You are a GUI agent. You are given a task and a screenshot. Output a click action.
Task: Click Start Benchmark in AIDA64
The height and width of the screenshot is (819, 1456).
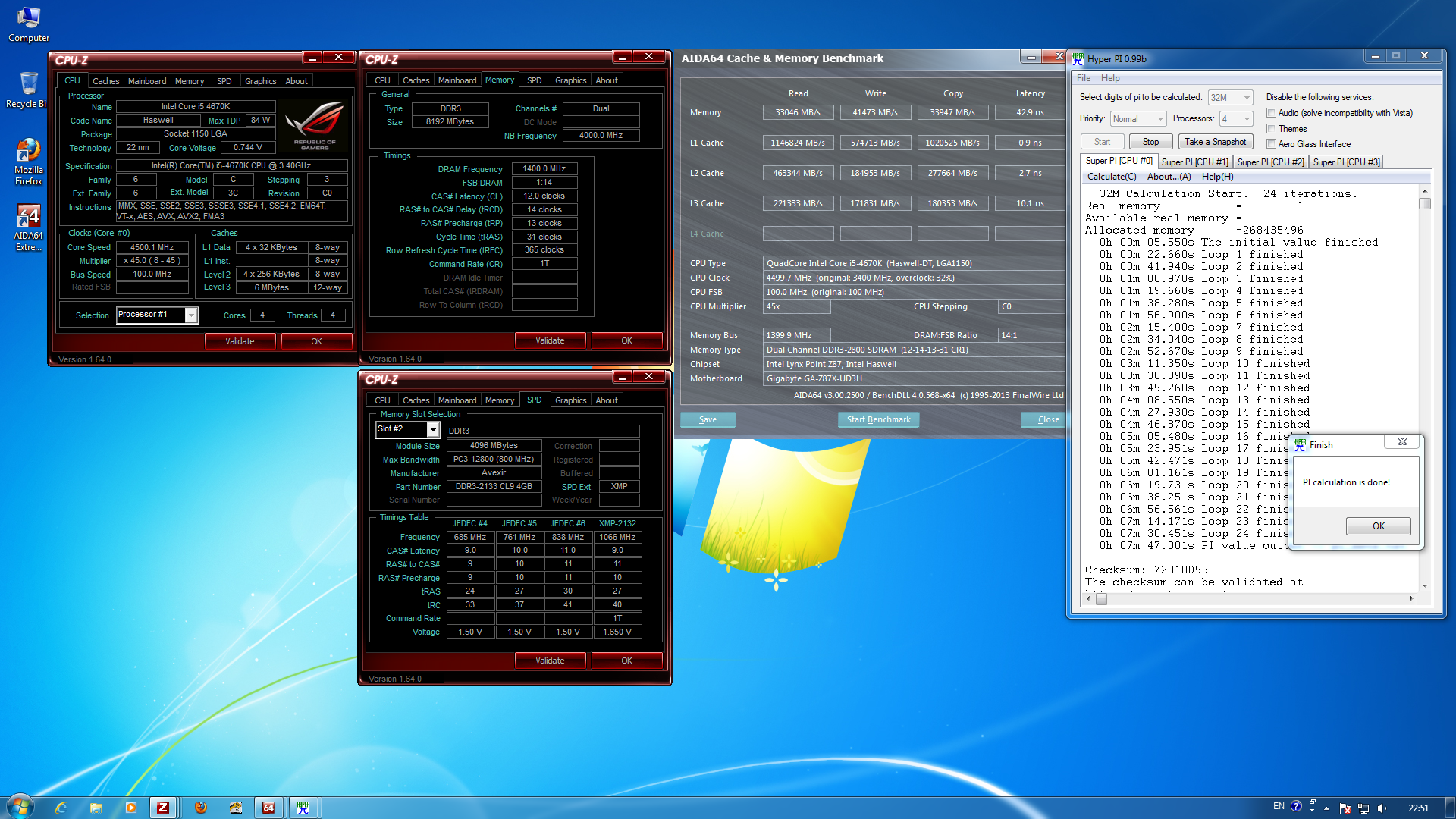(878, 419)
